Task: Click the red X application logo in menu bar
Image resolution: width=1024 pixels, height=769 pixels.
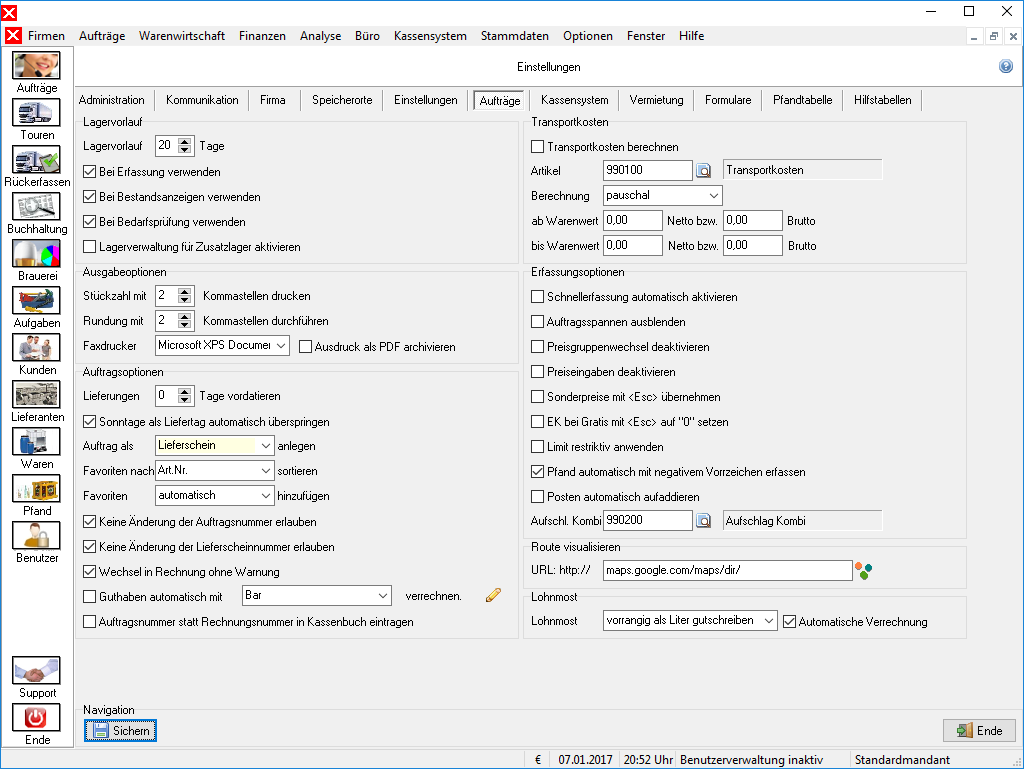Action: pyautogui.click(x=13, y=35)
